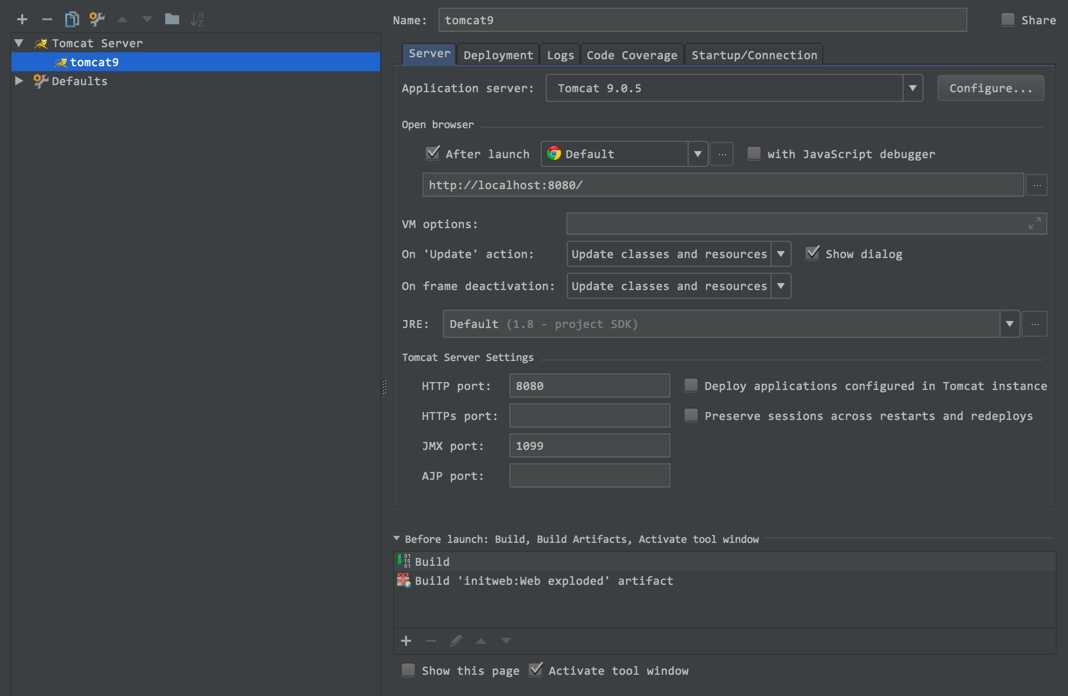Click the HTTP port field
This screenshot has width=1068, height=696.
pos(589,385)
